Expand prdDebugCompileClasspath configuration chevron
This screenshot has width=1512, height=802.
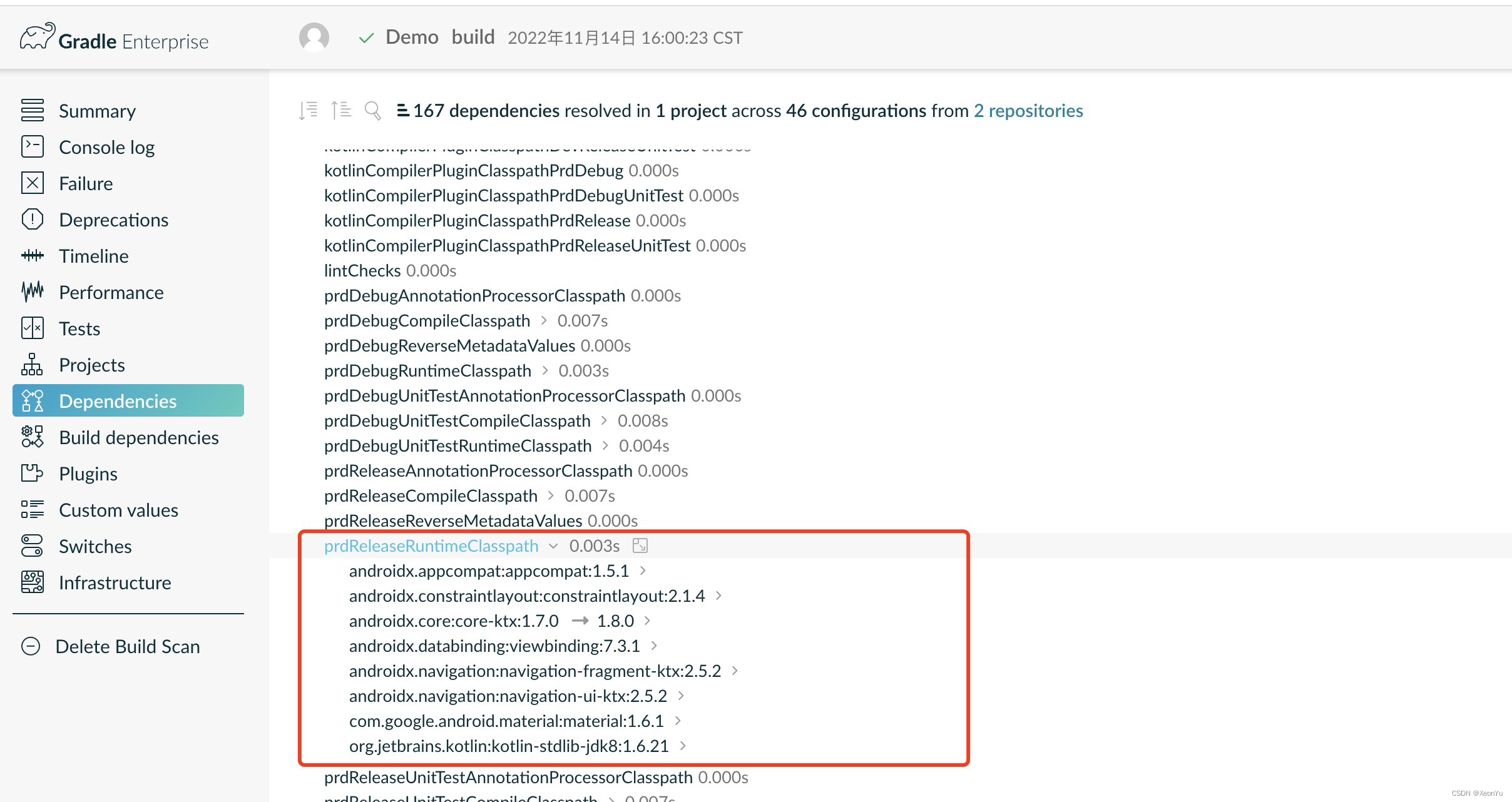click(x=544, y=320)
